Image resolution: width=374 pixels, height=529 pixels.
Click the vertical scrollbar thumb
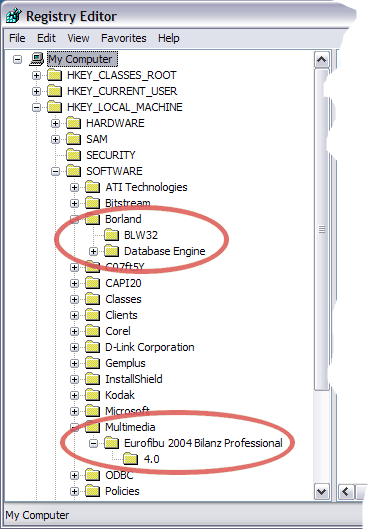click(322, 229)
